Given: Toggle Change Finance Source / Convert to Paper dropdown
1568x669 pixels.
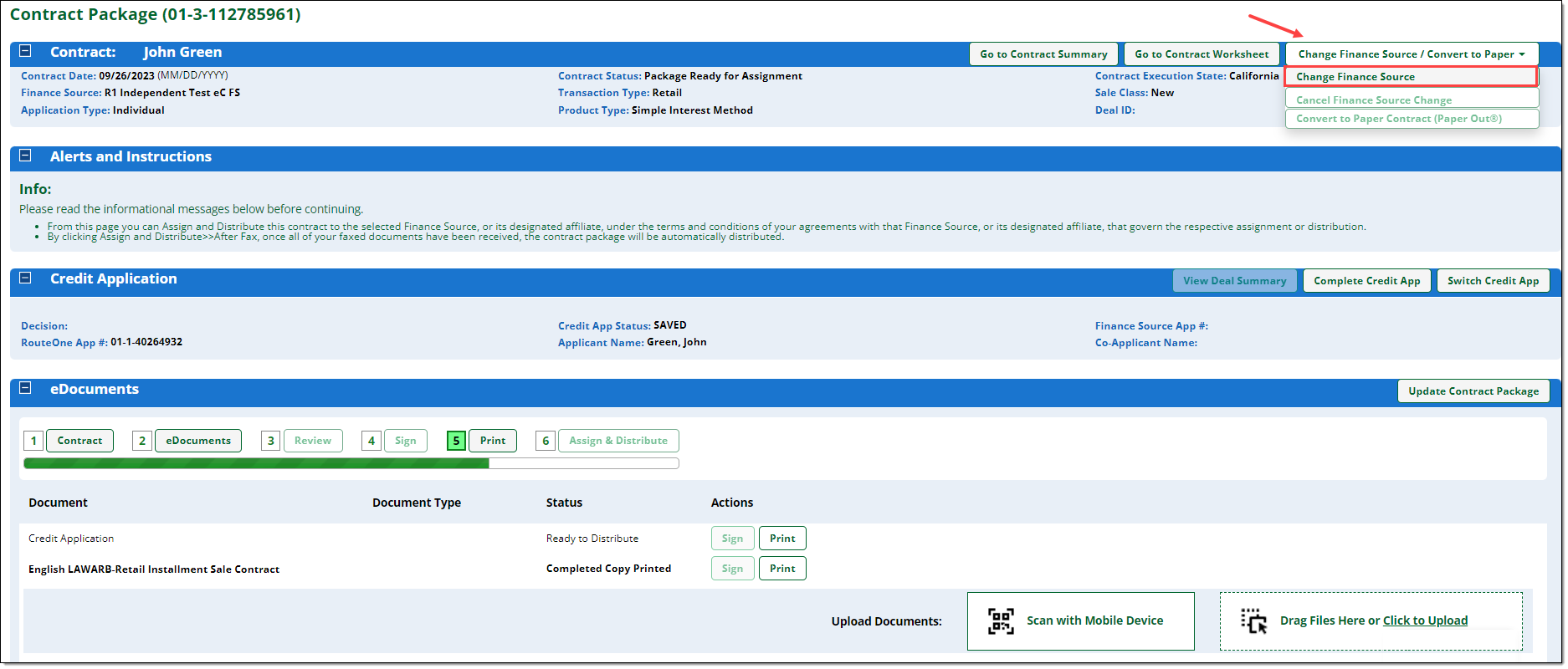Looking at the screenshot, I should [1412, 54].
